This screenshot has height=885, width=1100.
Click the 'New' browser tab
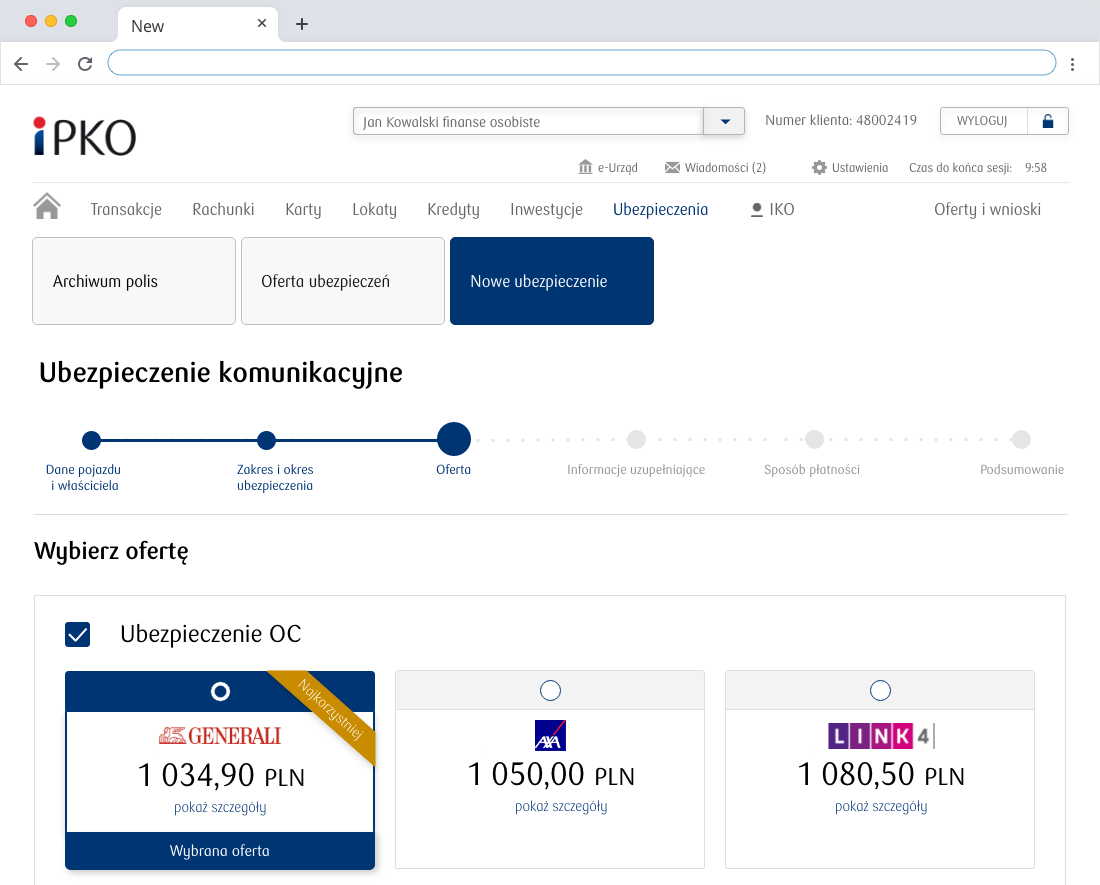198,25
